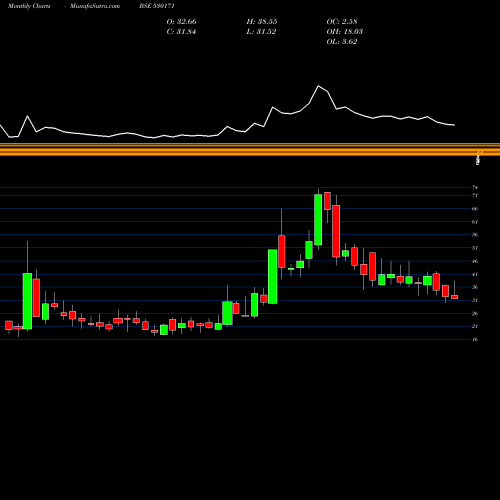Click the price axis label '61'
The height and width of the screenshot is (500, 500).
point(475,222)
